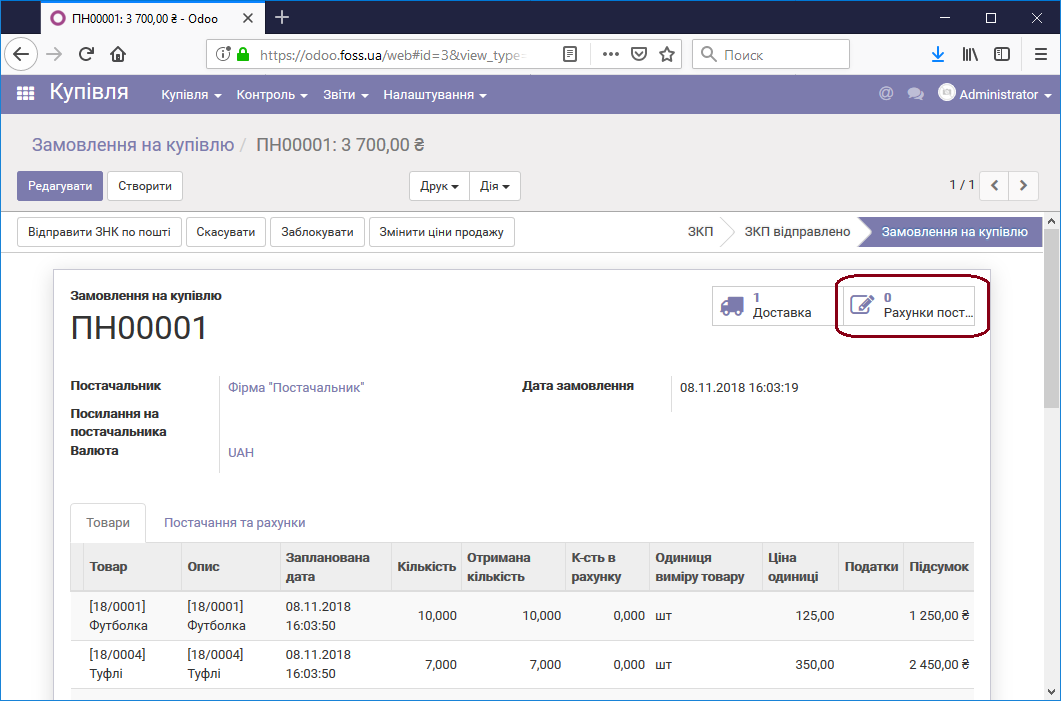
Task: Click the К-сть в рахунку column header
Action: pyautogui.click(x=607, y=567)
